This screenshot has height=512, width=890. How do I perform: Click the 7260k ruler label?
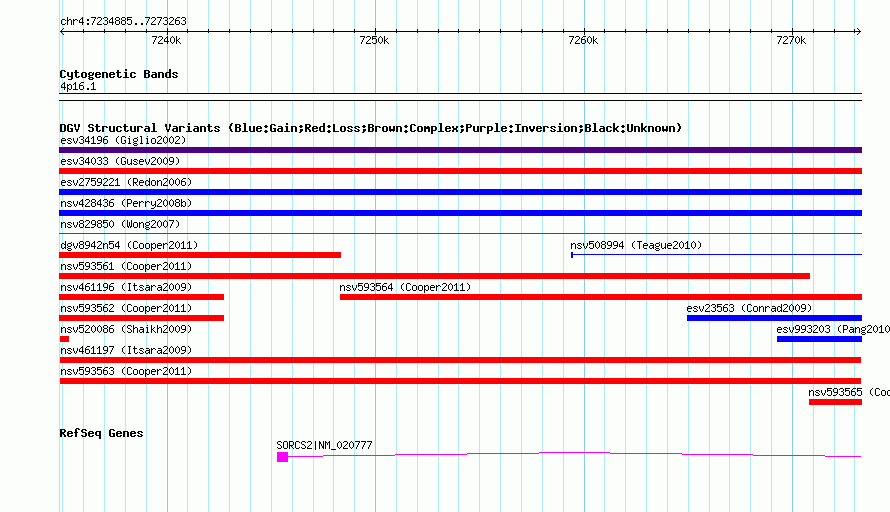(x=583, y=40)
